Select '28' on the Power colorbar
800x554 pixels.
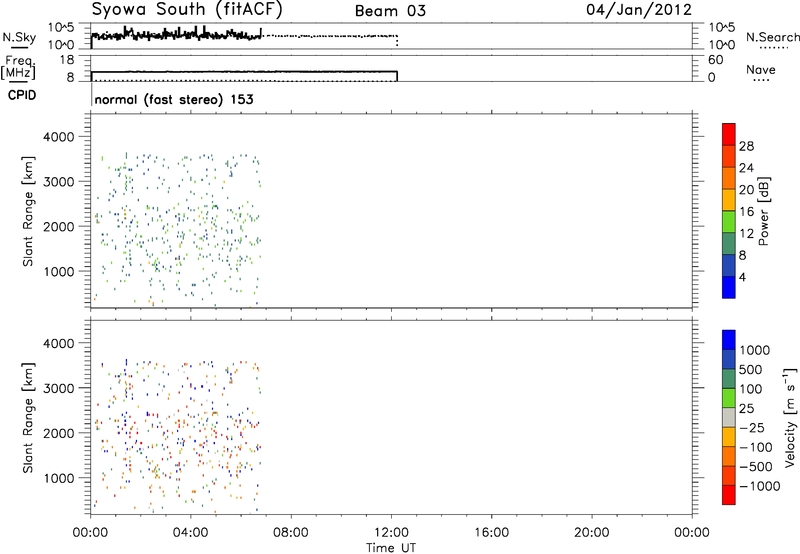746,146
